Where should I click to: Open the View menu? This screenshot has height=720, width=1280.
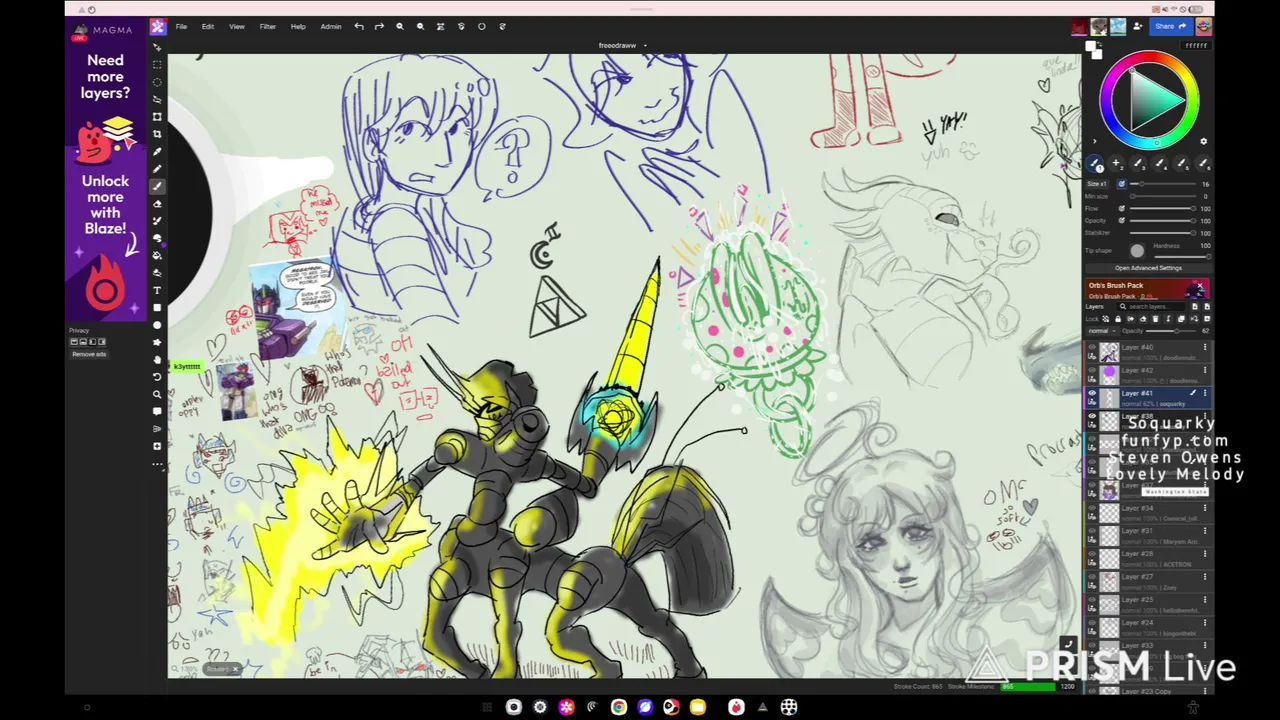[x=237, y=26]
